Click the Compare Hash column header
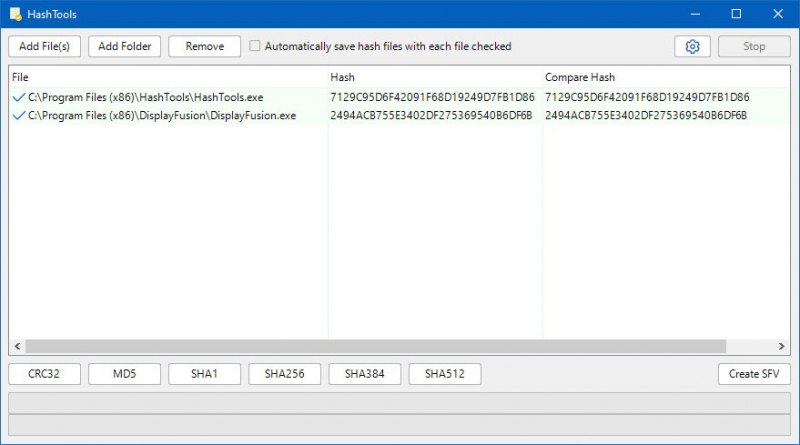800x445 pixels. pos(660,77)
